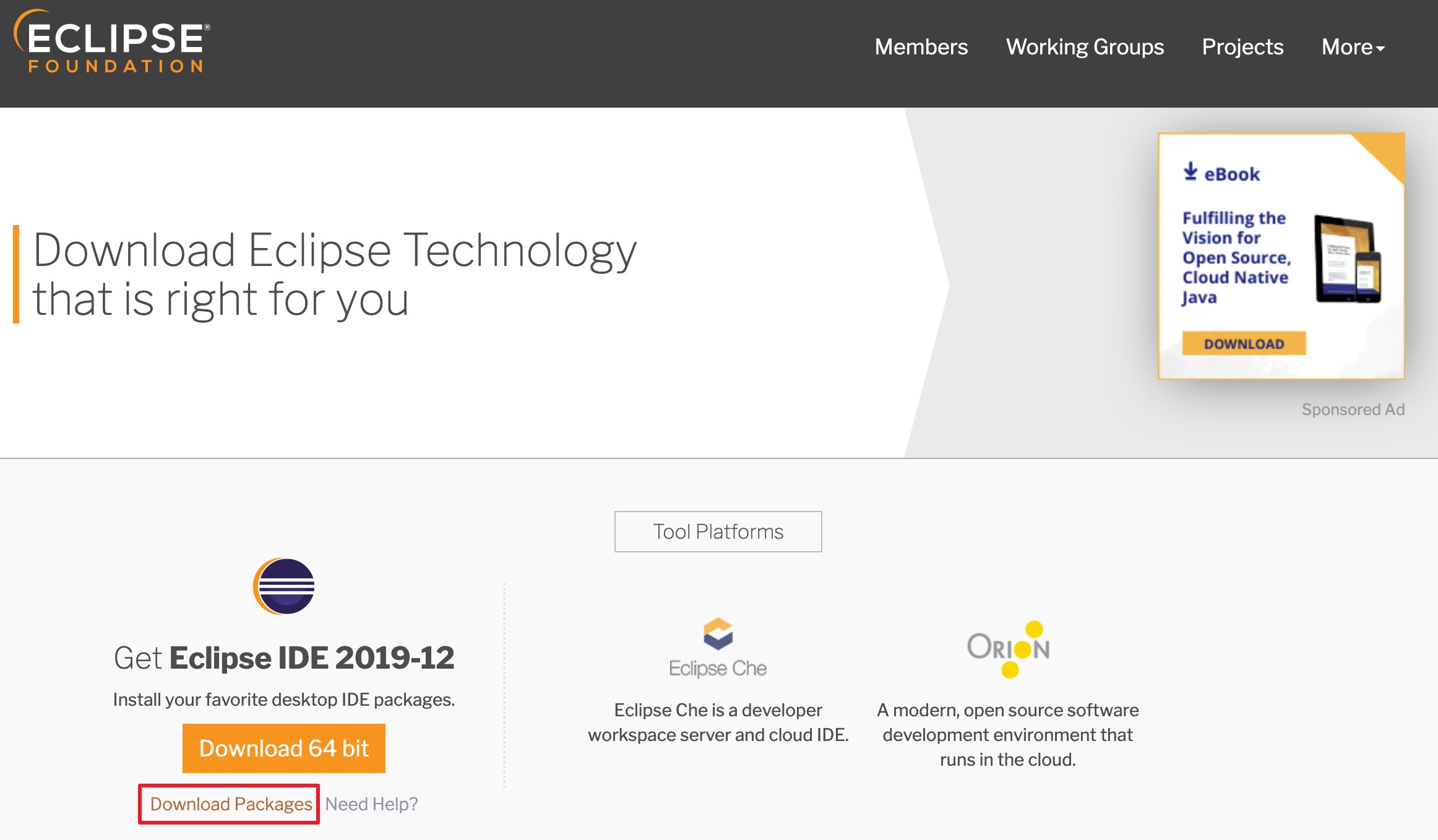Click the Eclipse IDE sphere logo
The width and height of the screenshot is (1438, 840).
tap(285, 586)
